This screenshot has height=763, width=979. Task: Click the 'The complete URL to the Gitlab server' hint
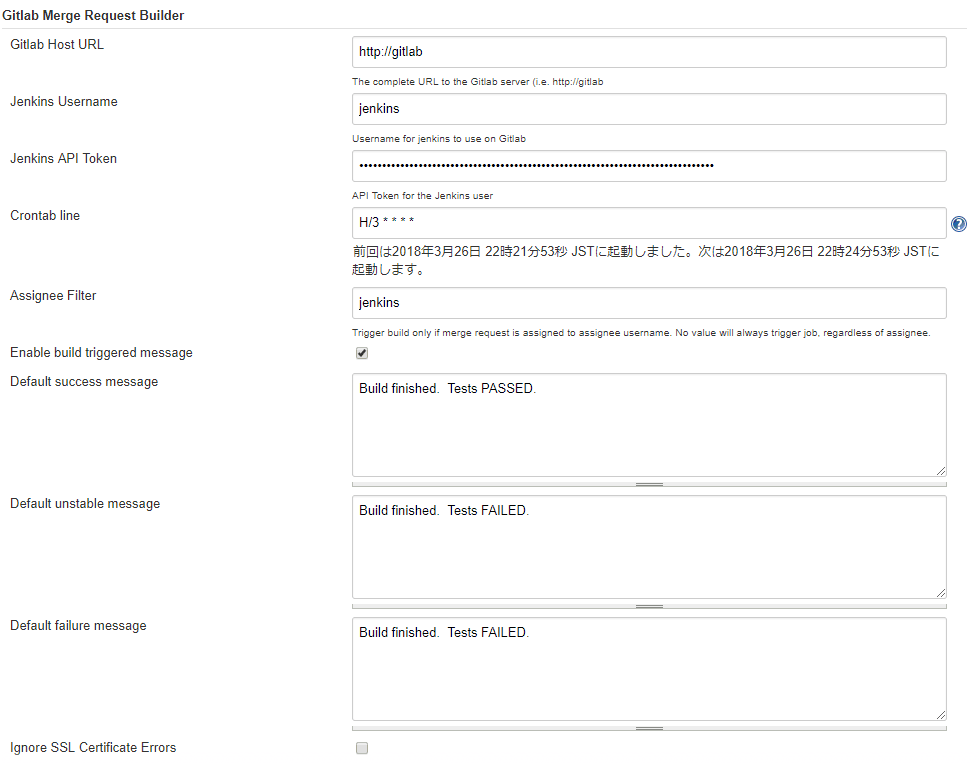478,82
